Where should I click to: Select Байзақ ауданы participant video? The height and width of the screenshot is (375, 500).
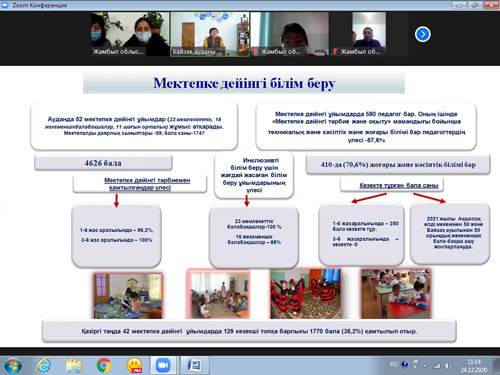[210, 34]
